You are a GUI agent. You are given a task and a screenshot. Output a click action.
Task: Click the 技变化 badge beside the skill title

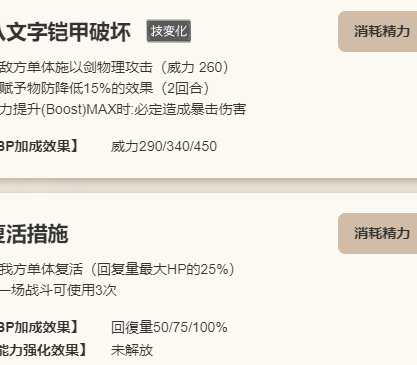pyautogui.click(x=169, y=31)
